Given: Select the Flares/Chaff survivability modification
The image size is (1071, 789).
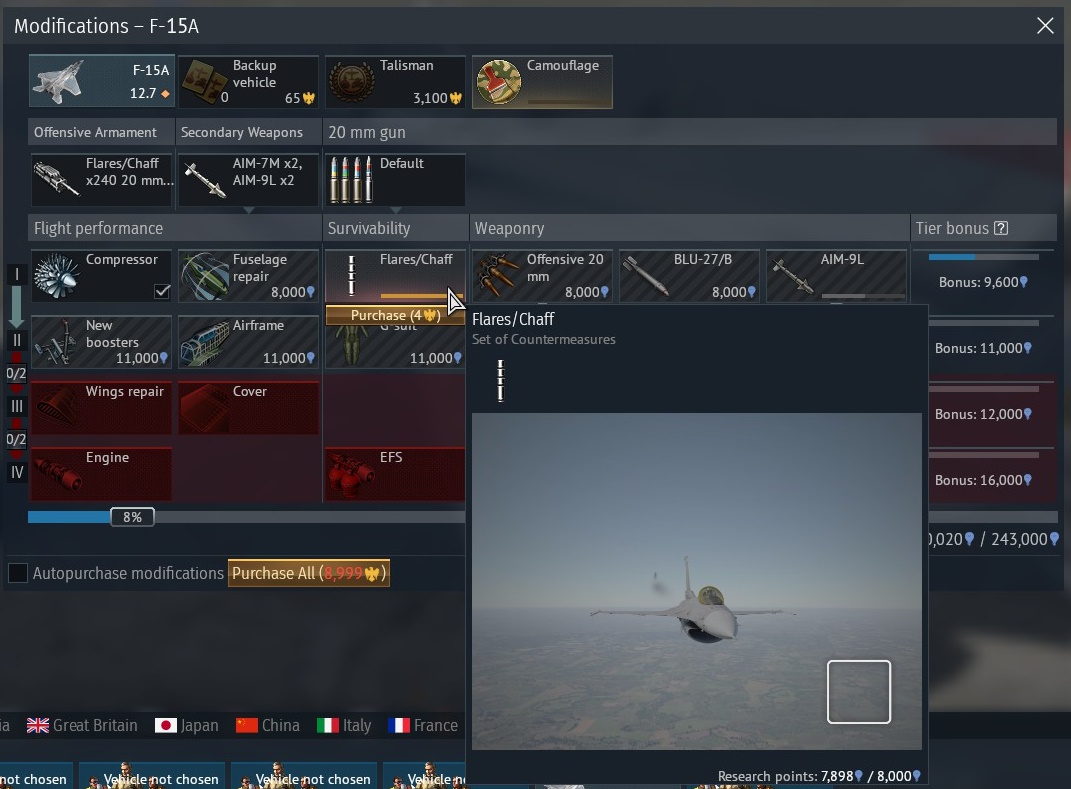Looking at the screenshot, I should click(395, 275).
